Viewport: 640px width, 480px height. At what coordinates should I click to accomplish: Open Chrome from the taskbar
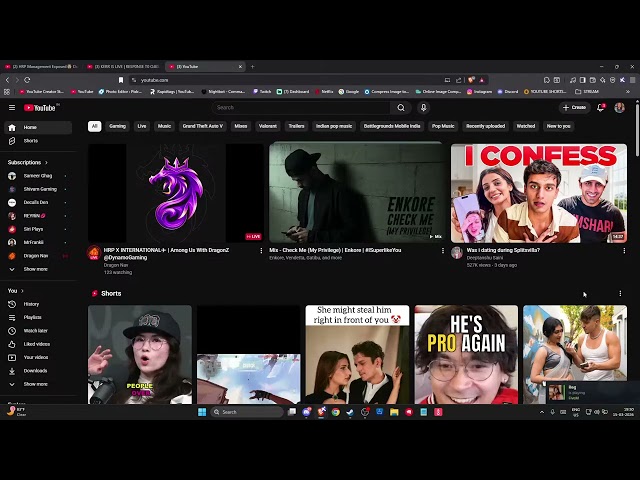pos(336,412)
